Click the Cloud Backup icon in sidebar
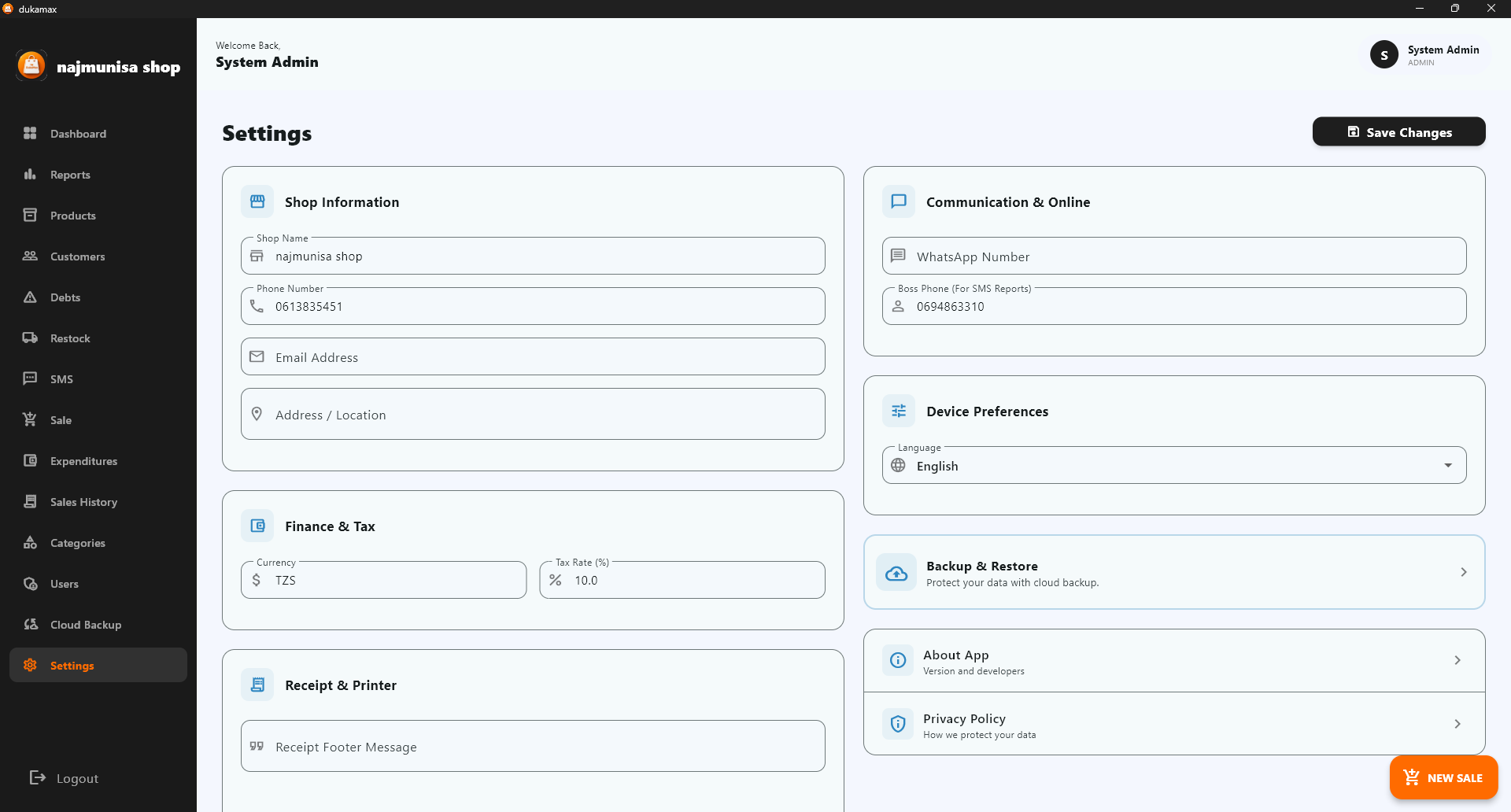The width and height of the screenshot is (1511, 812). [x=30, y=624]
